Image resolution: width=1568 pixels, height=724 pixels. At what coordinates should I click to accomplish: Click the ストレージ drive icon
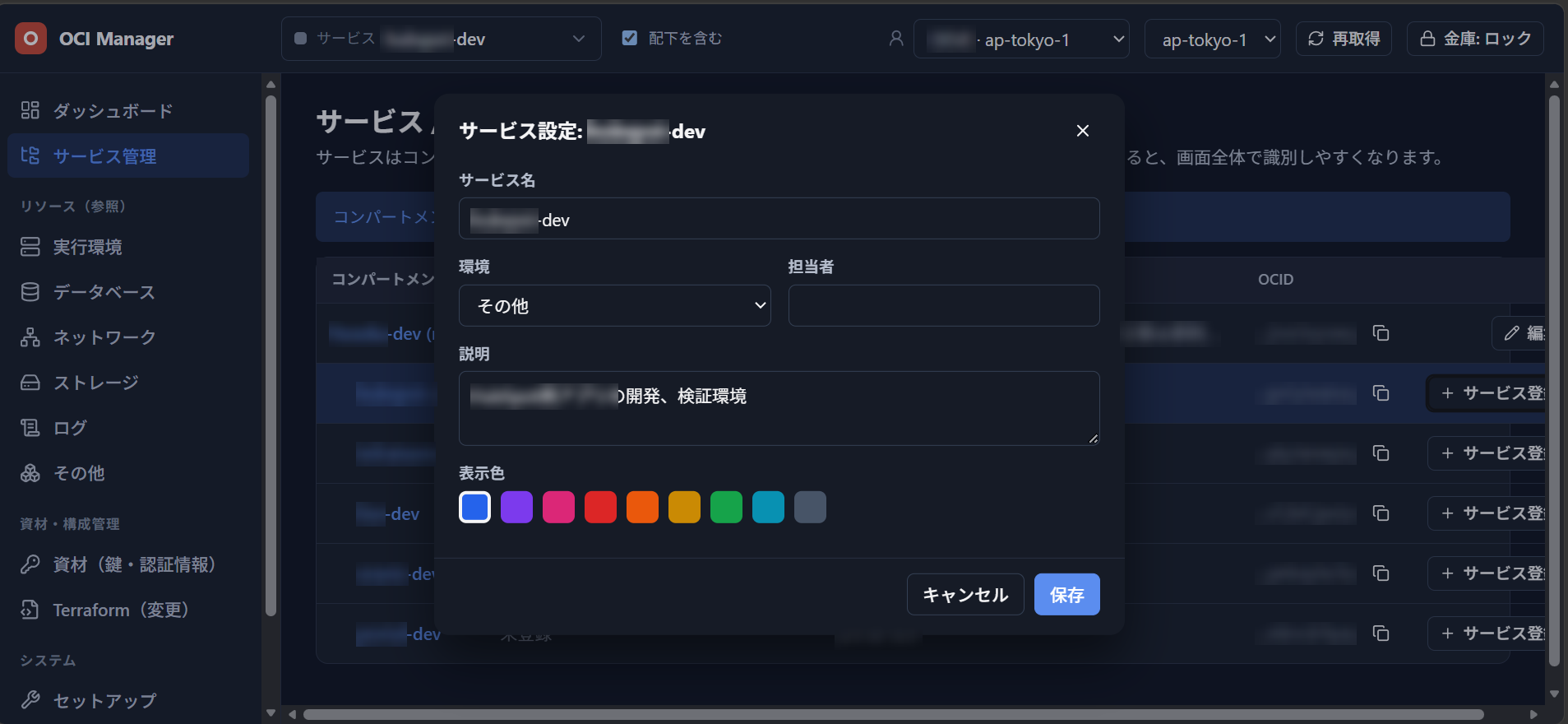click(30, 383)
